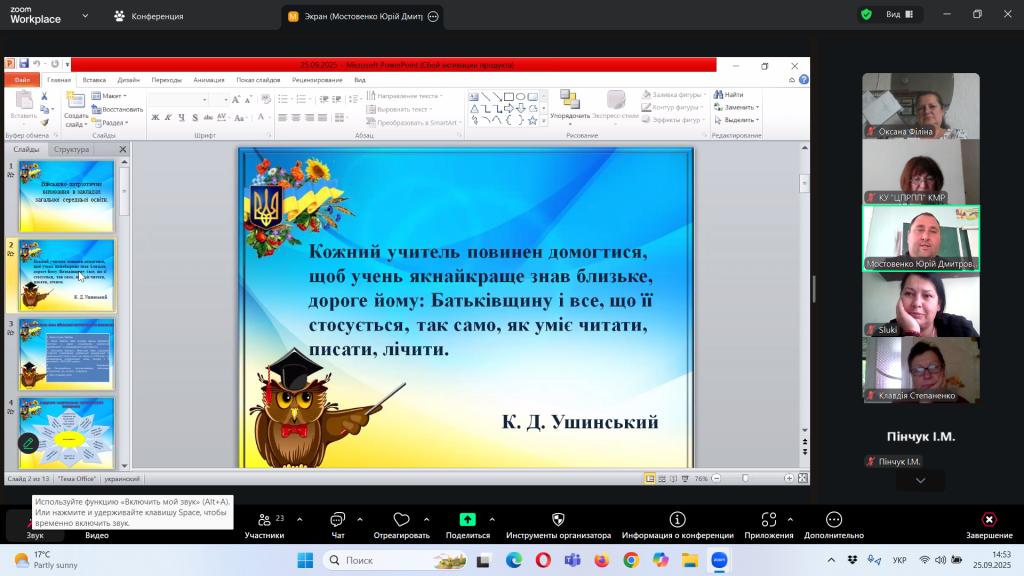This screenshot has height=576, width=1024.
Task: Click the green encryption shield icon
Action: (866, 14)
